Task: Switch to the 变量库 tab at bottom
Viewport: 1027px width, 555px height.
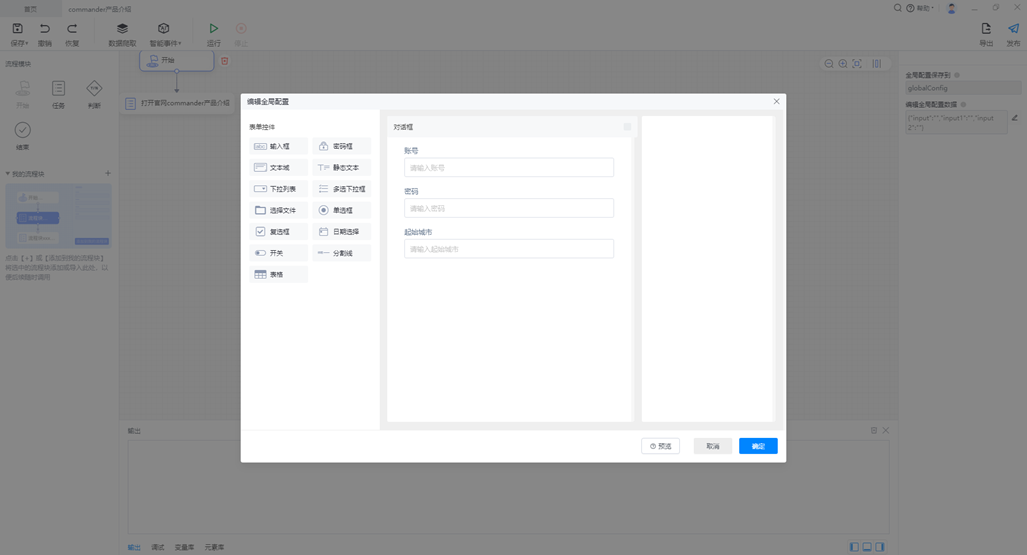Action: [184, 547]
